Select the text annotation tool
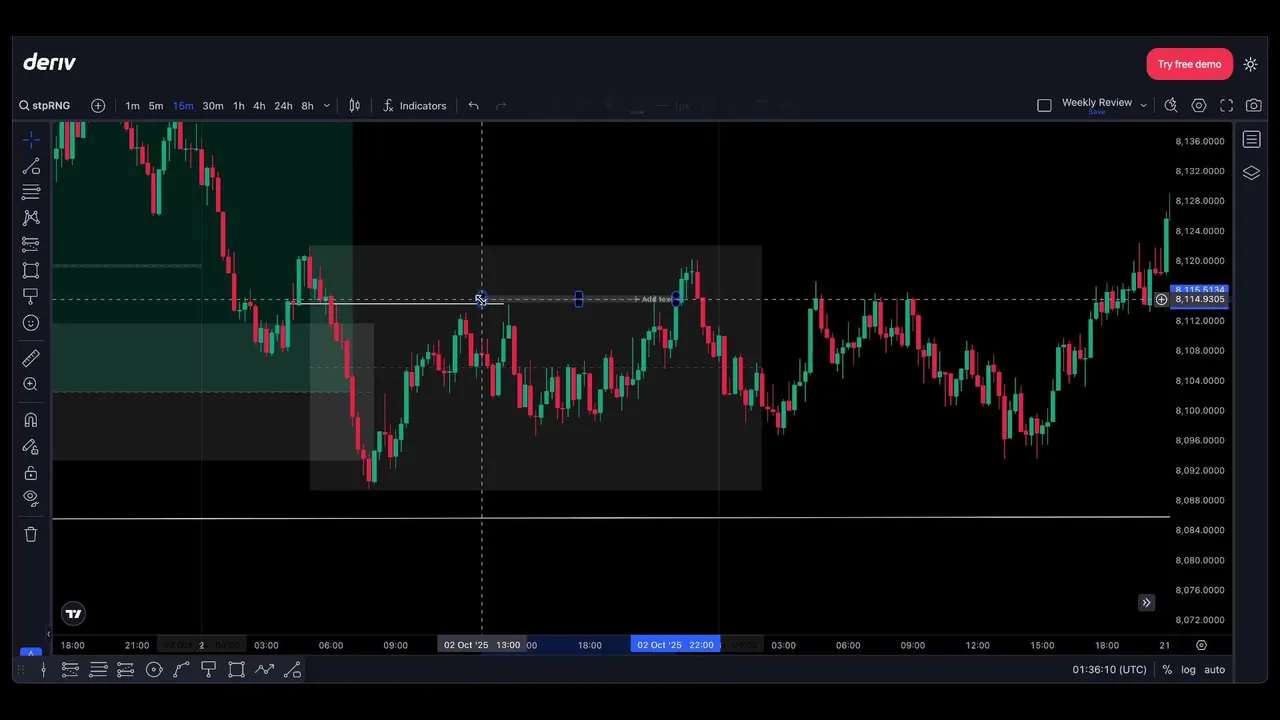The width and height of the screenshot is (1280, 720). point(31,296)
